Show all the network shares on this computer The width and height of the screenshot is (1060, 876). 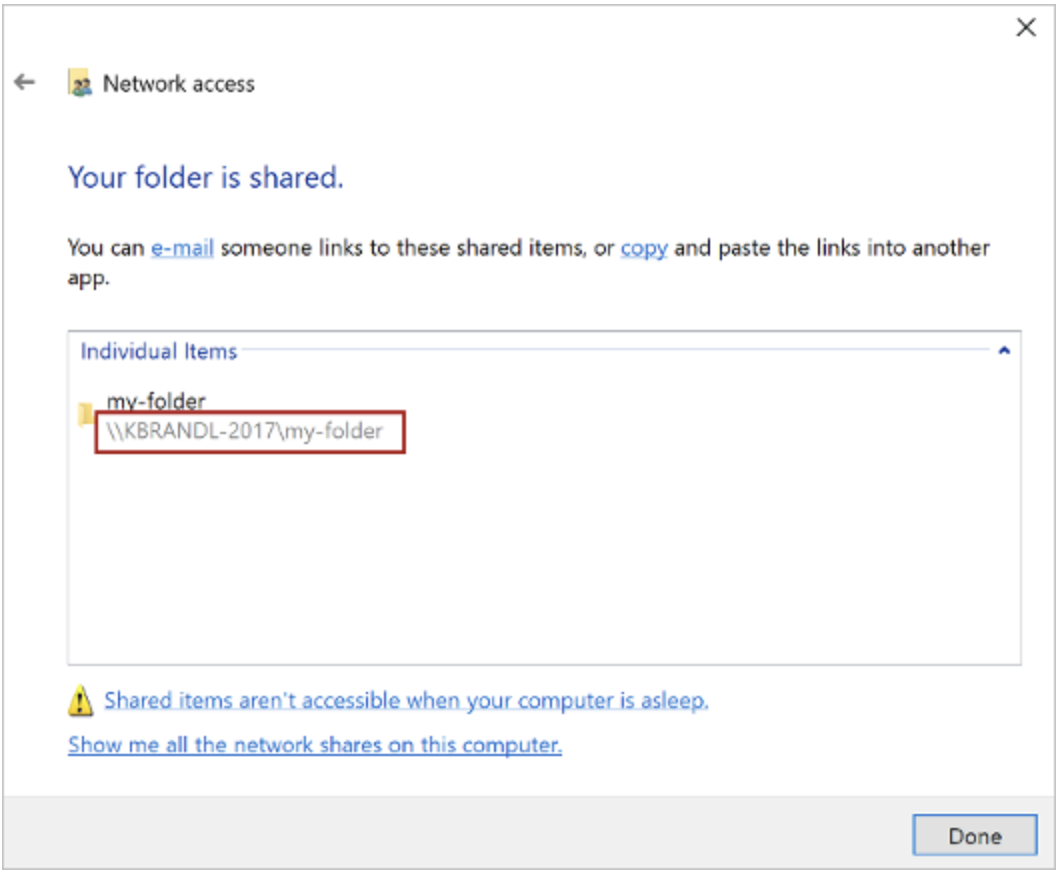click(x=315, y=745)
